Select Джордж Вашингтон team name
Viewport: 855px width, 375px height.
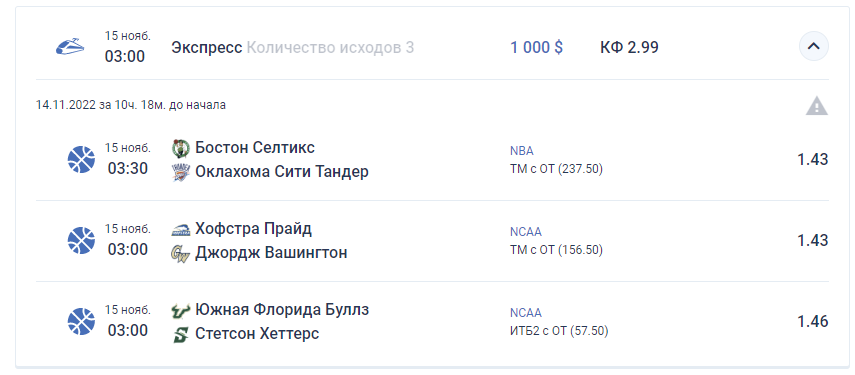271,253
